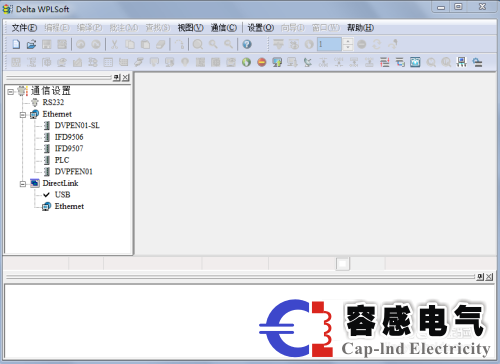Click the red stop circle icon
Image resolution: width=500 pixels, height=364 pixels.
(262, 62)
